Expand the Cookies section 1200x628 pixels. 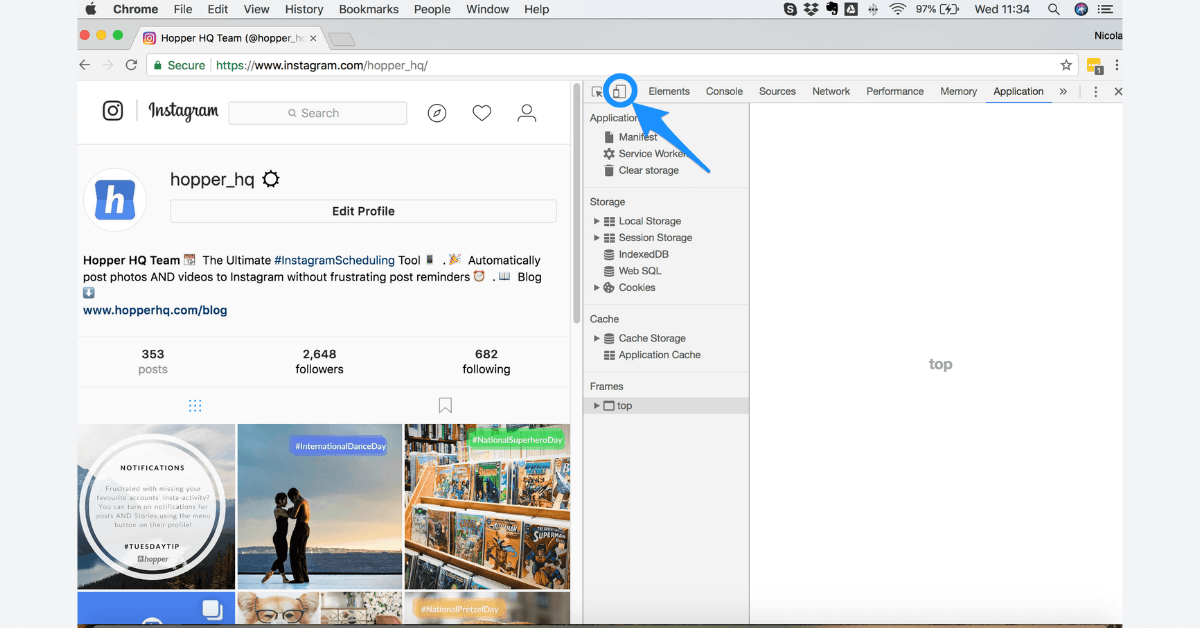click(x=597, y=287)
